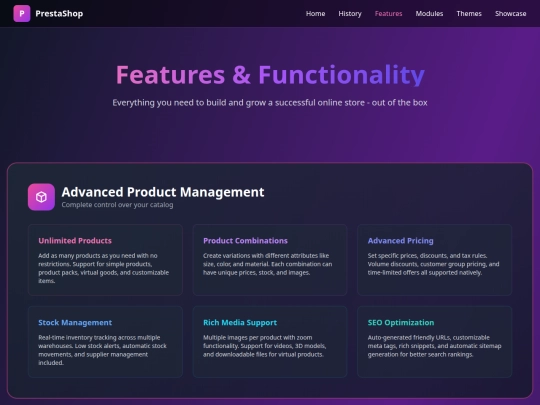This screenshot has width=540, height=405.
Task: Go to the History page
Action: 350,13
